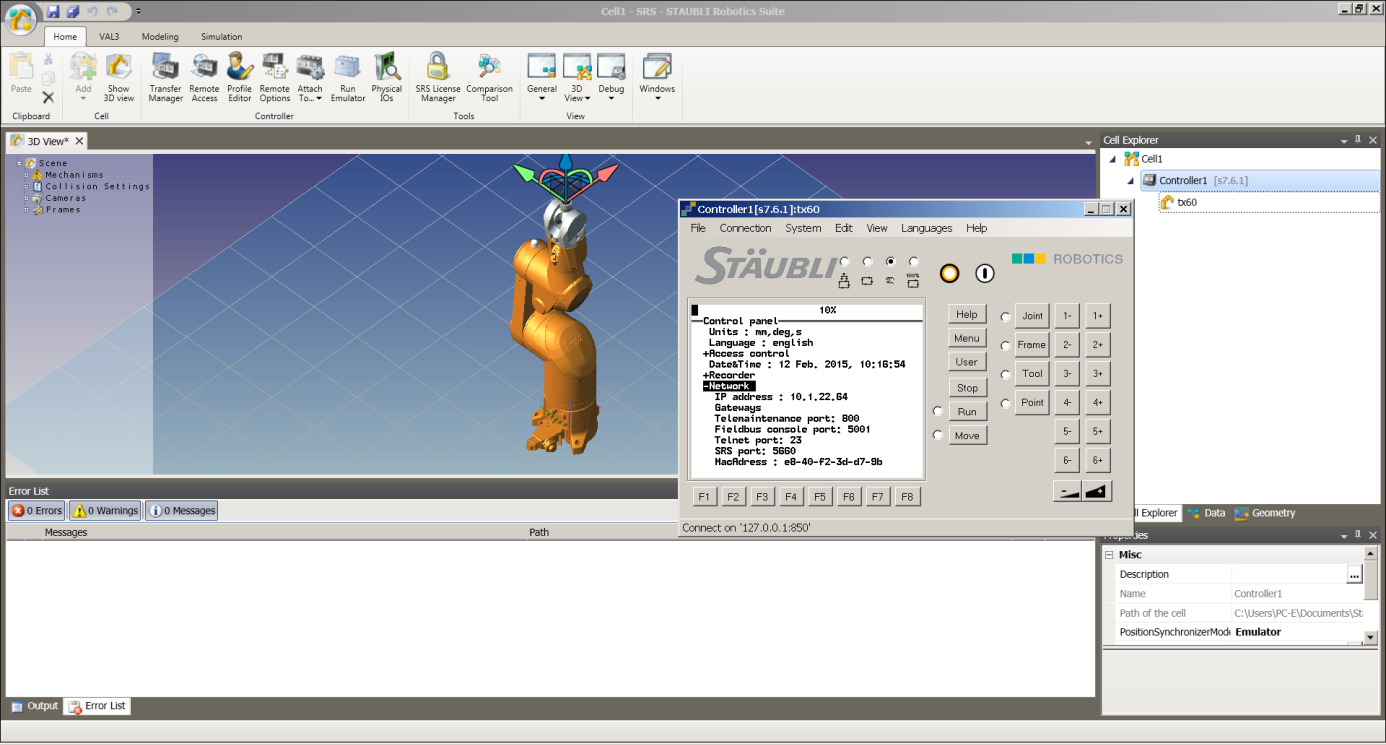Increase speed with the plus ramp button
Screen dimensions: 1386x745
(x=1097, y=491)
